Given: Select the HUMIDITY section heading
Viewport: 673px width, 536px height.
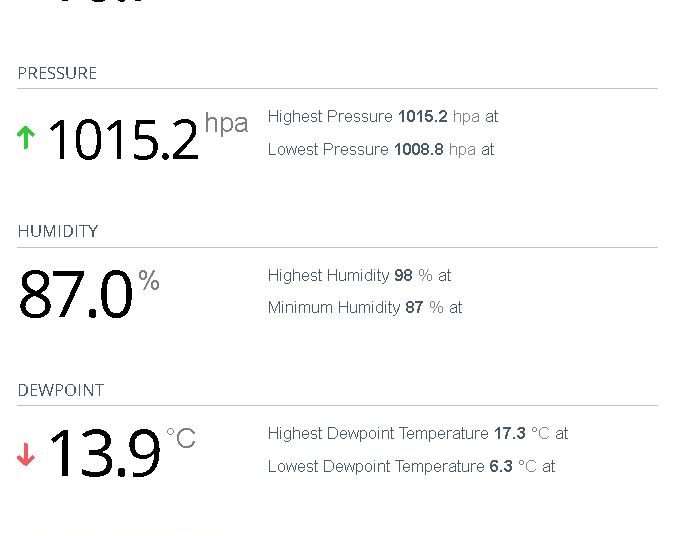Looking at the screenshot, I should point(58,231).
